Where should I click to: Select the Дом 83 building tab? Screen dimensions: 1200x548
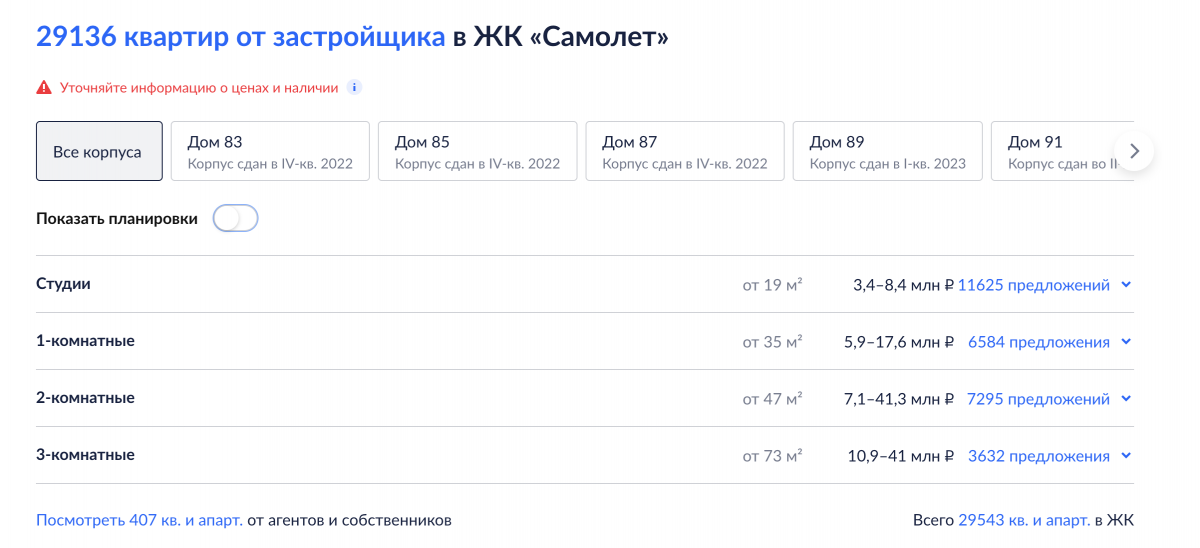point(270,151)
